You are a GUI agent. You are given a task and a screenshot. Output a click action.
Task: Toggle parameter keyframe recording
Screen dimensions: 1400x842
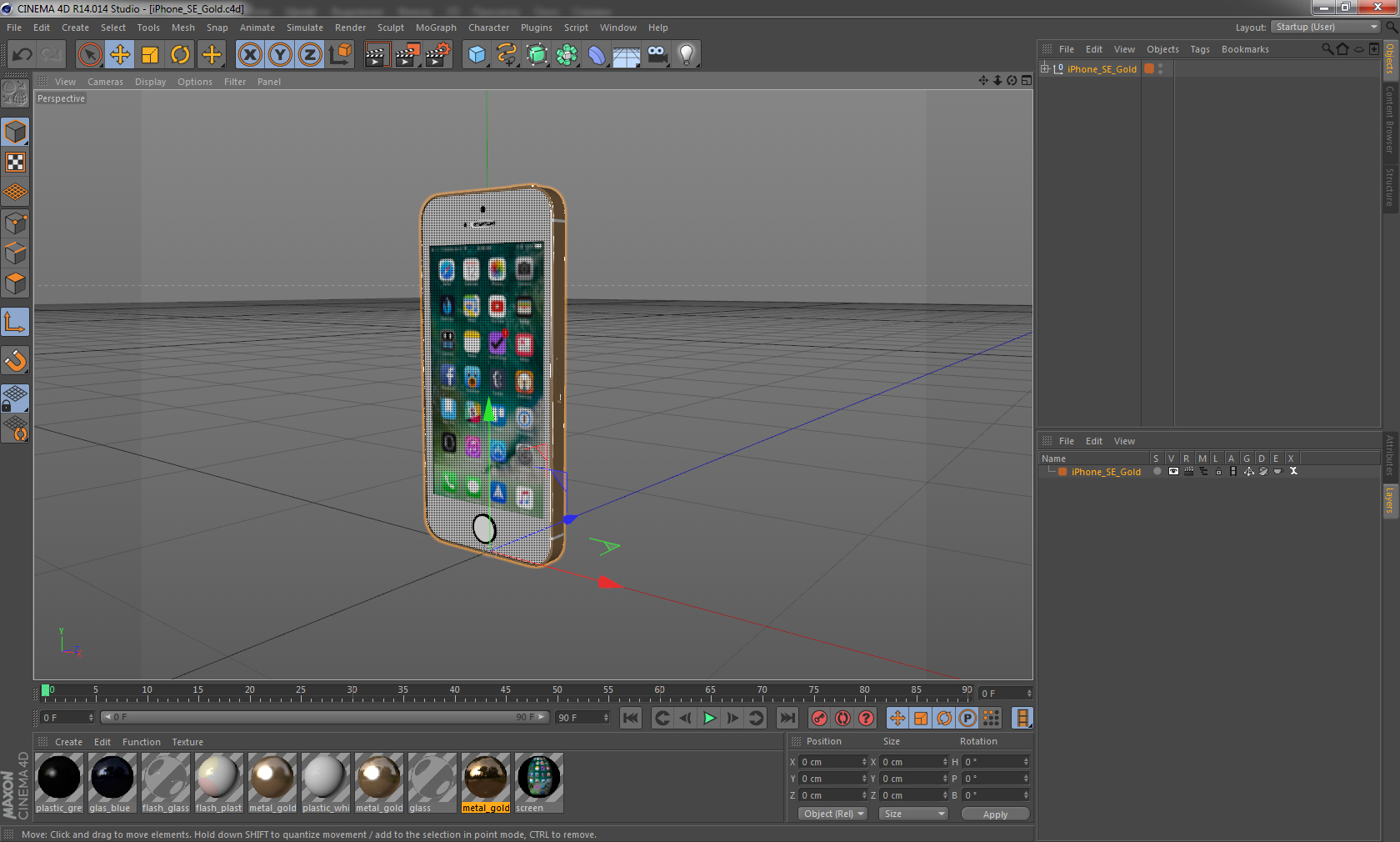tap(967, 718)
